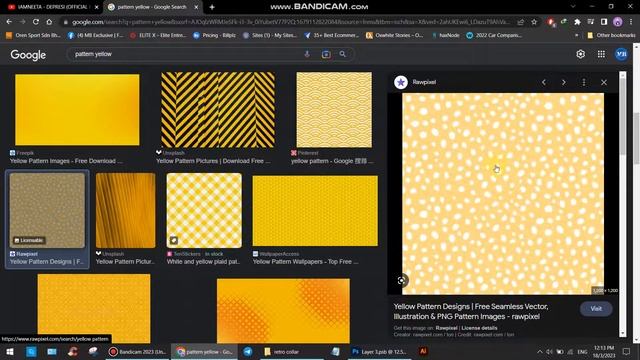The width and height of the screenshot is (640, 360).
Task: Click the search magnifier in Google box
Action: [342, 54]
